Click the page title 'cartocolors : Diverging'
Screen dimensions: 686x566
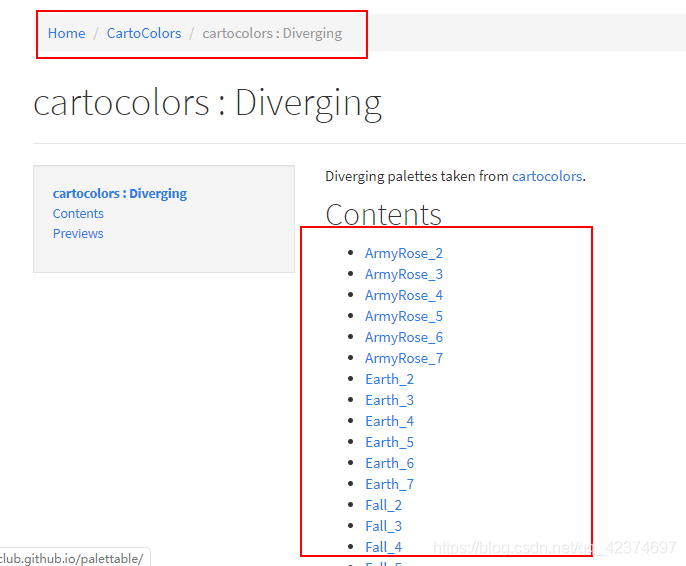[207, 104]
